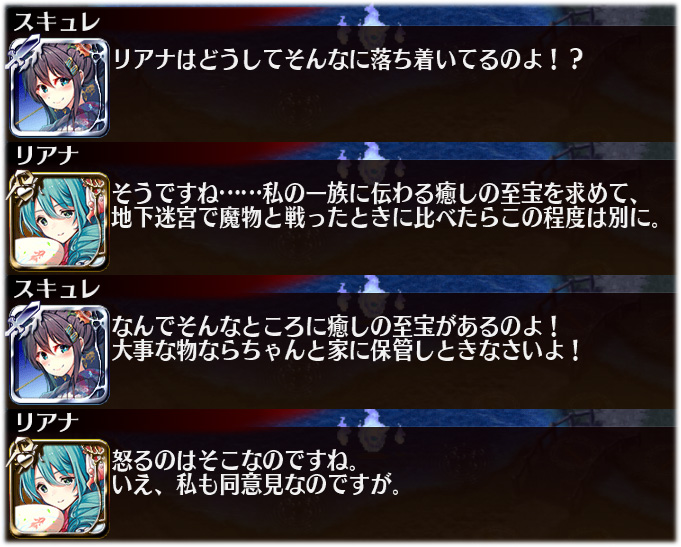Click the sword class icon on top スキュレ portrait

[x=22, y=53]
